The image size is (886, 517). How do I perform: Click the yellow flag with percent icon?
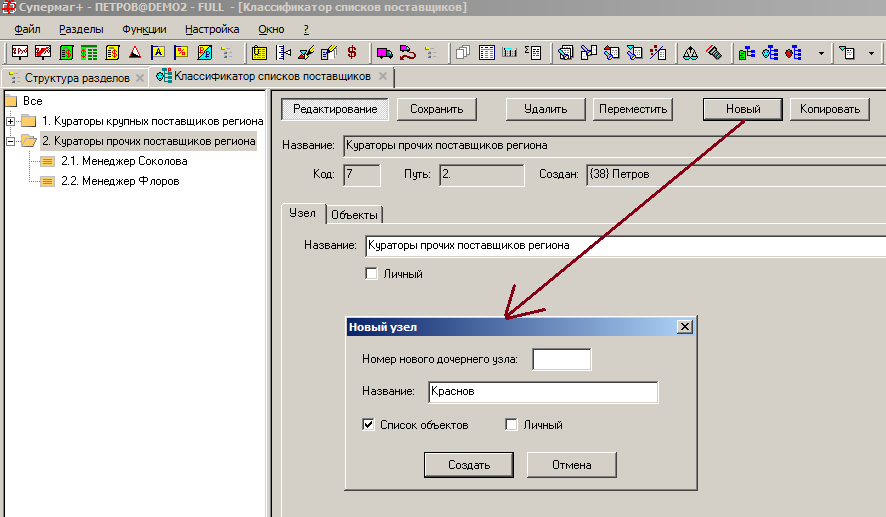click(181, 53)
